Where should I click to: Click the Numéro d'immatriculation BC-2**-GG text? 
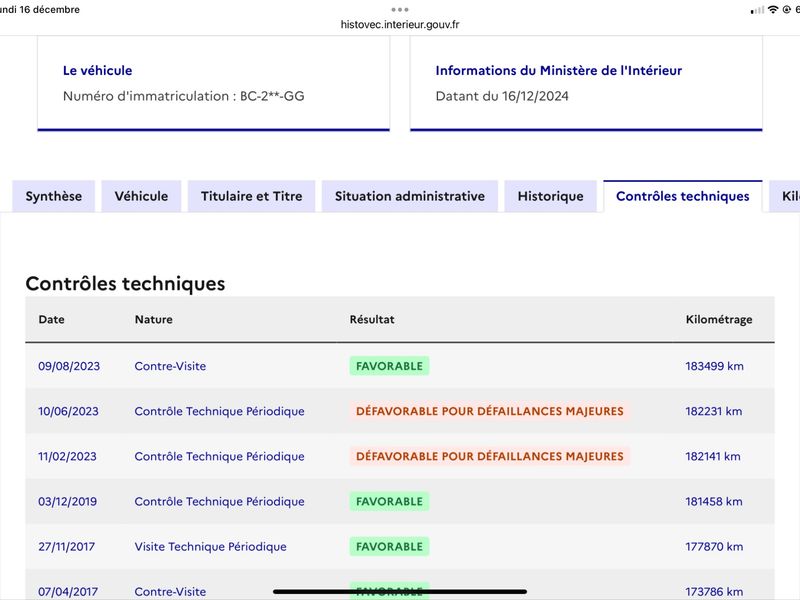[x=184, y=96]
